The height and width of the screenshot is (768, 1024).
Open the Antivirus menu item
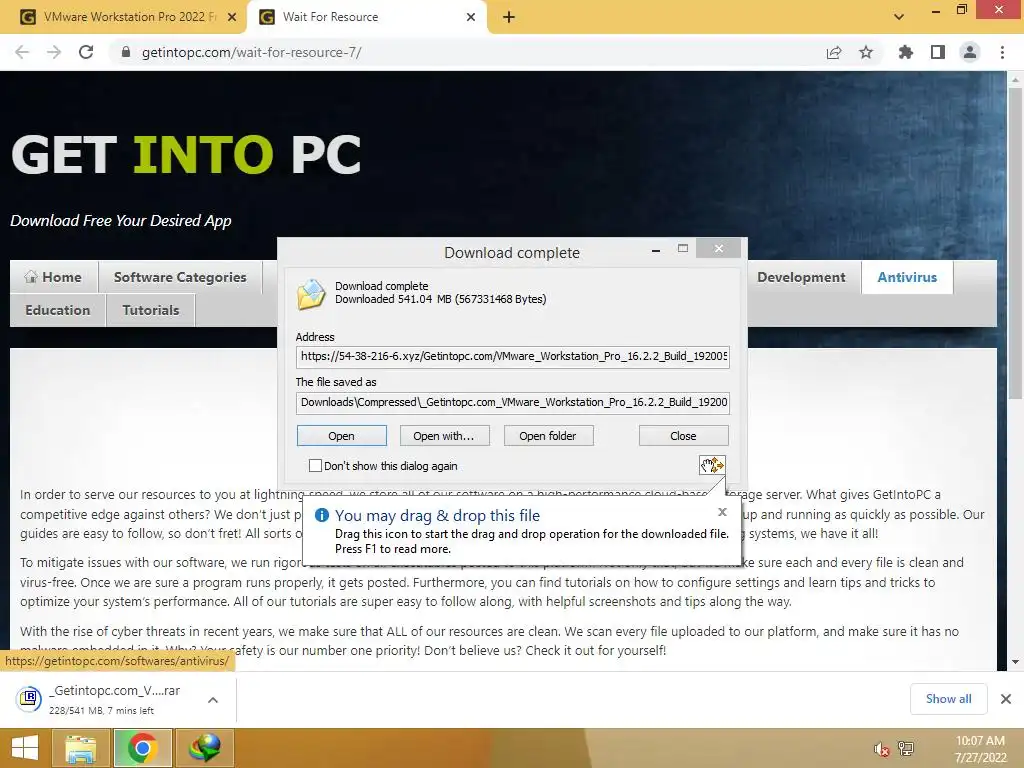pos(907,277)
